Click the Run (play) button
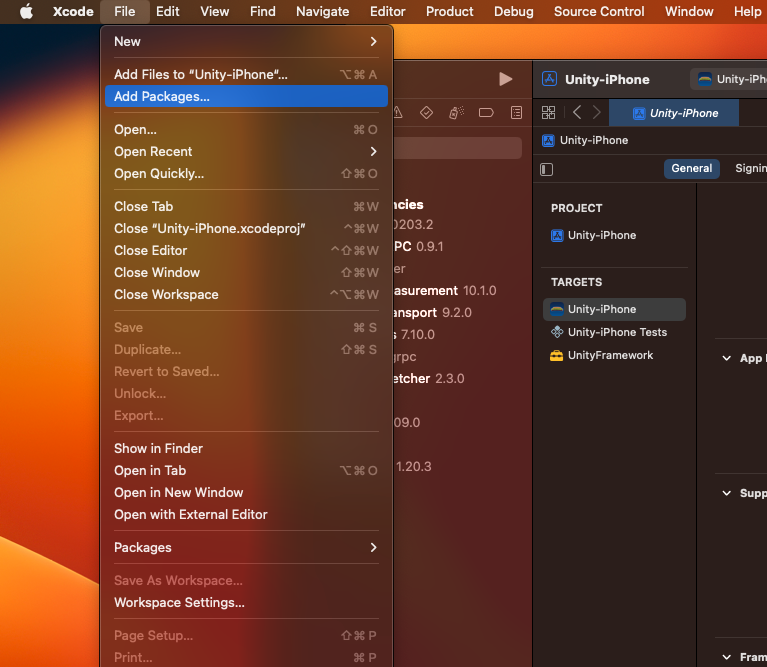The height and width of the screenshot is (667, 767). pyautogui.click(x=505, y=79)
